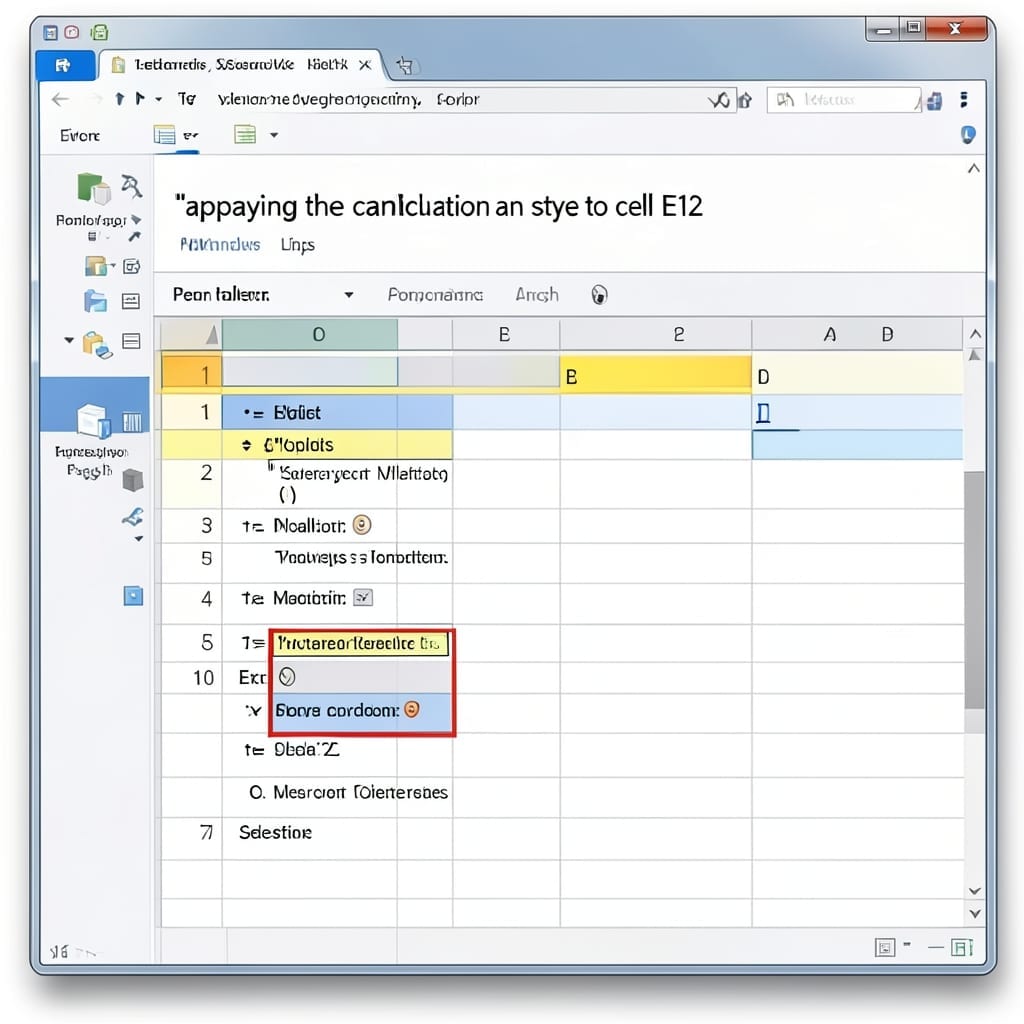Open the Pomonanne tab
Image resolution: width=1024 pixels, height=1024 pixels.
point(435,295)
